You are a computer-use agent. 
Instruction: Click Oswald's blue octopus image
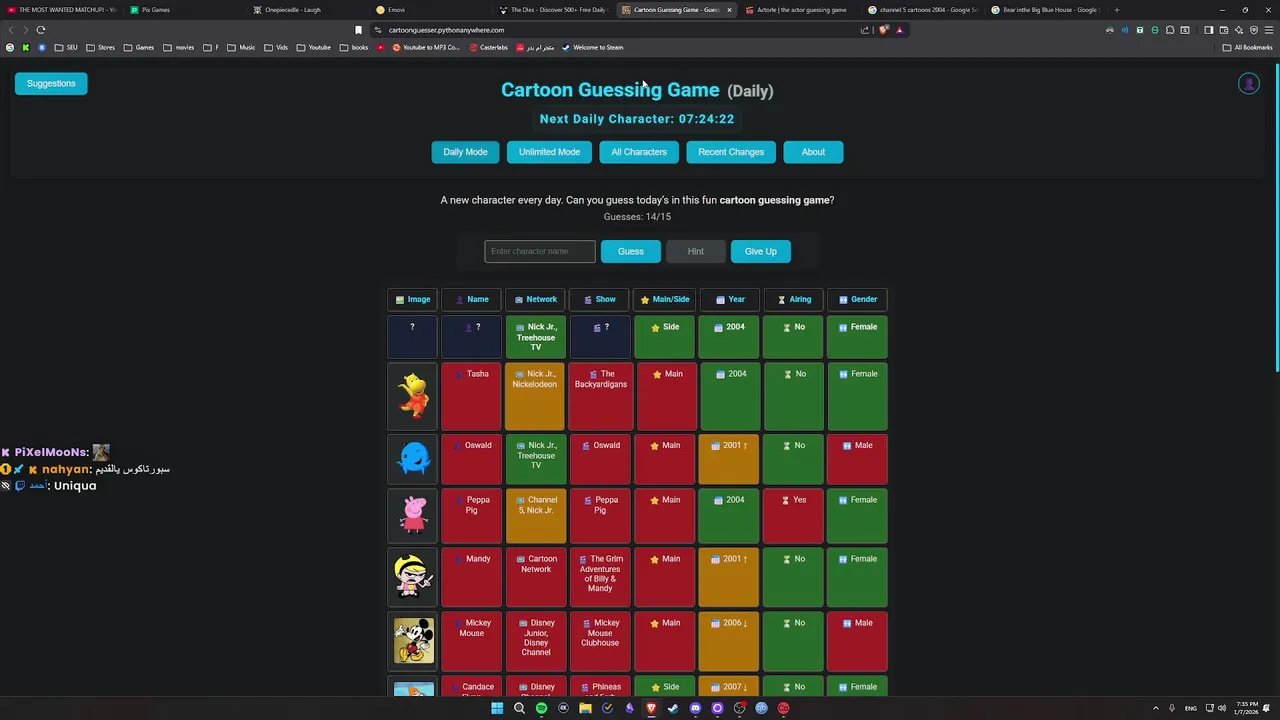point(413,458)
